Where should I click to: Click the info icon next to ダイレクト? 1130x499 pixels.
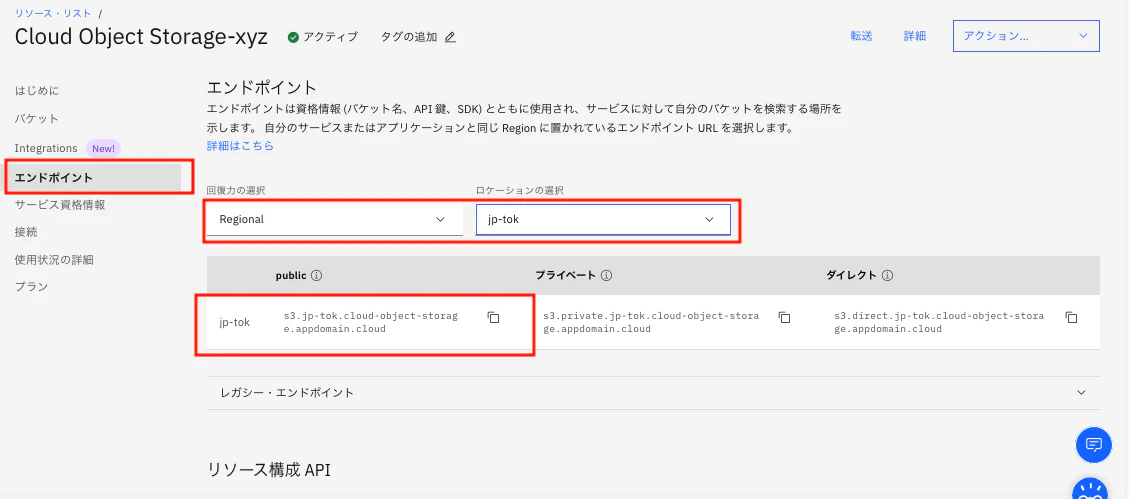pyautogui.click(x=888, y=275)
